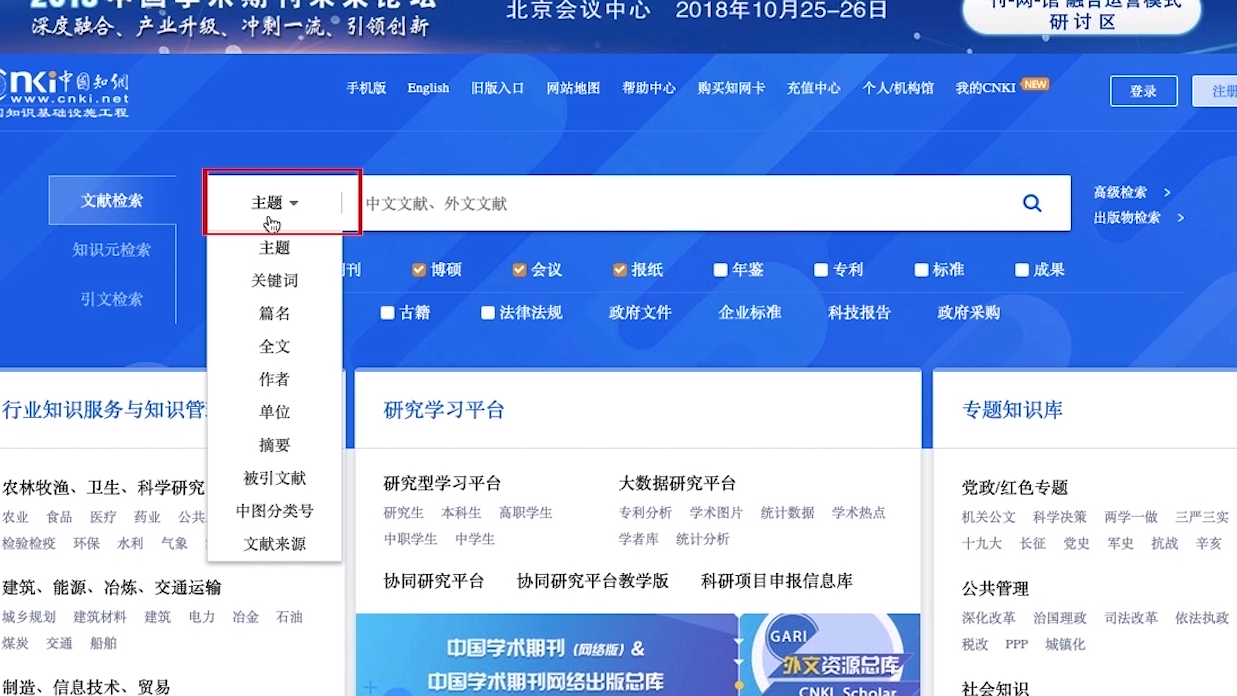Click 城乡规划 link
1237x696 pixels.
point(29,617)
